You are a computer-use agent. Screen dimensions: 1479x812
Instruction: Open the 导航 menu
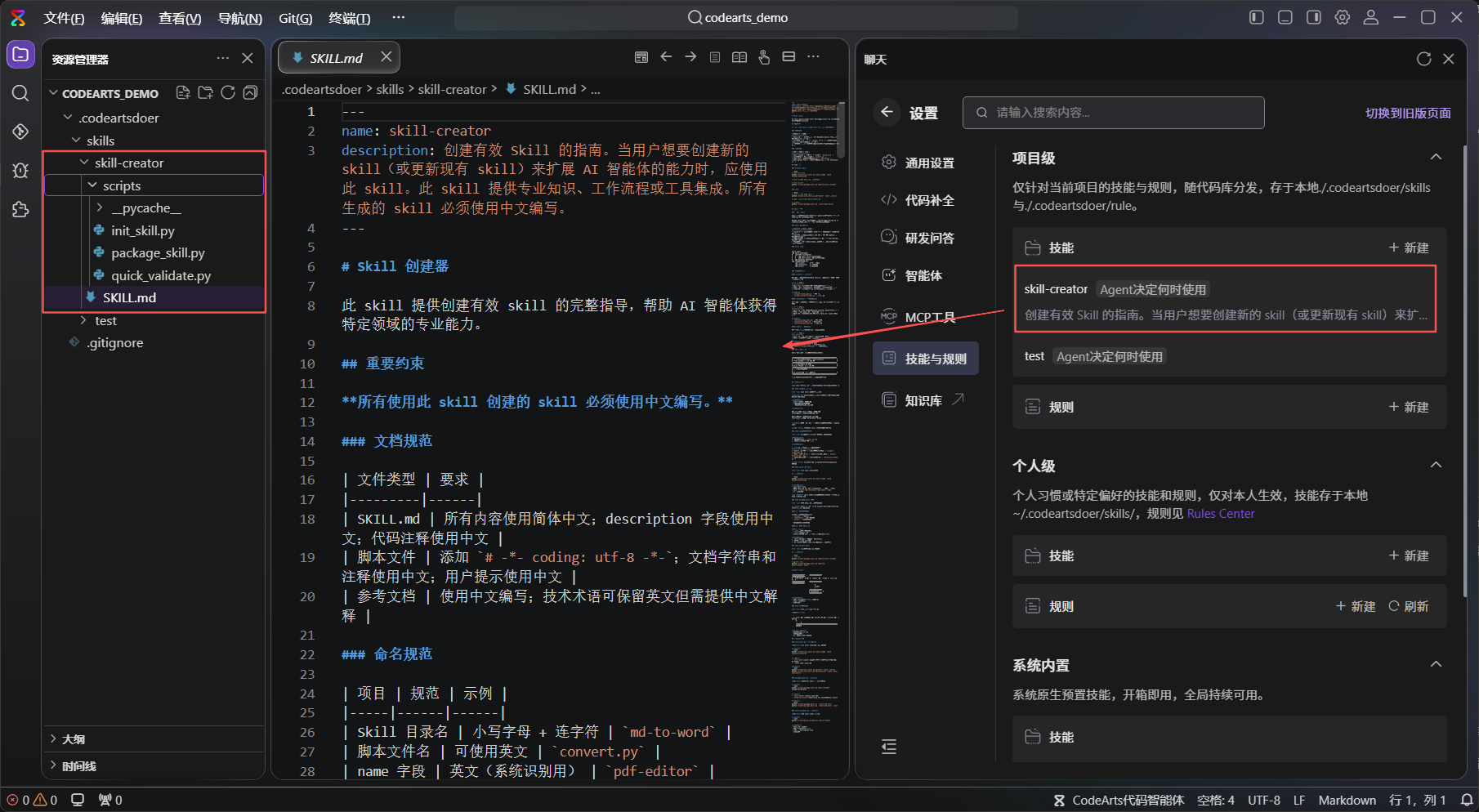coord(240,18)
